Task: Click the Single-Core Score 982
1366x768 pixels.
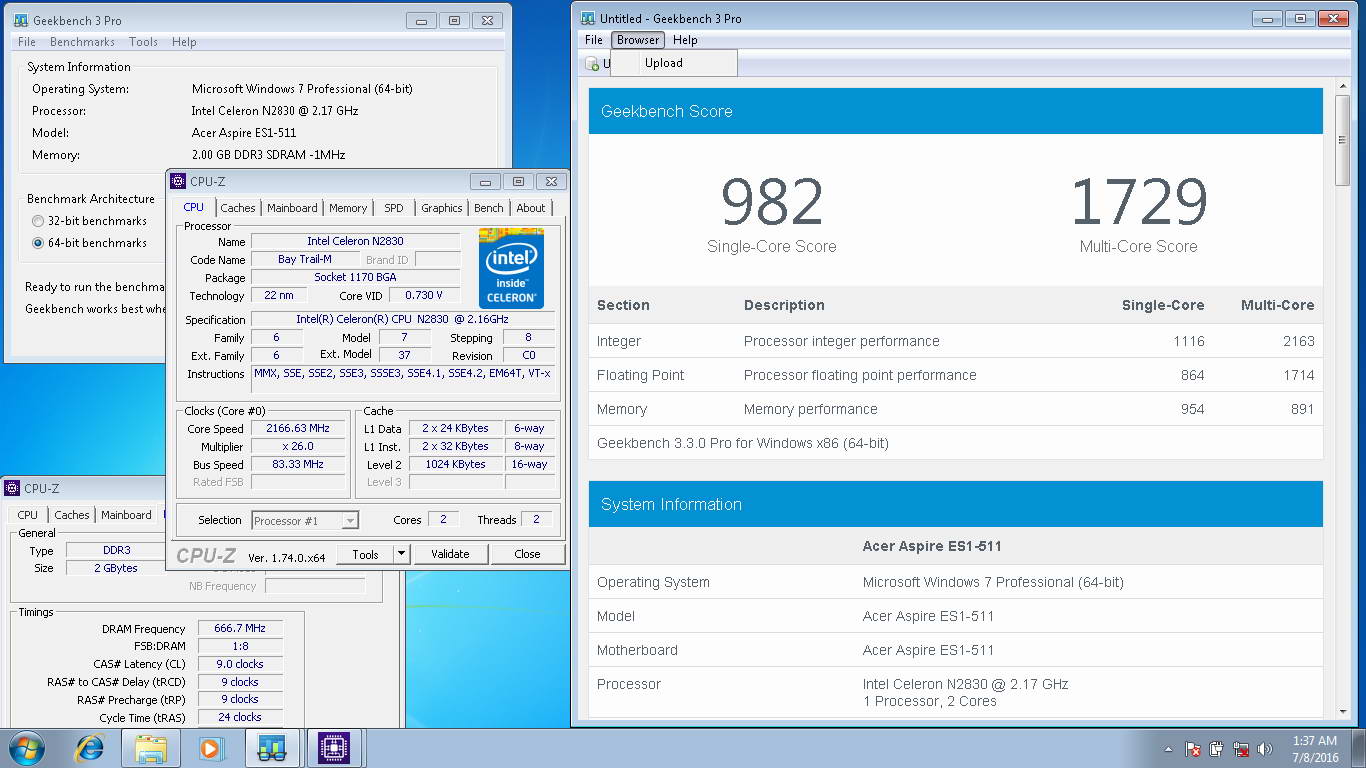Action: (x=771, y=202)
